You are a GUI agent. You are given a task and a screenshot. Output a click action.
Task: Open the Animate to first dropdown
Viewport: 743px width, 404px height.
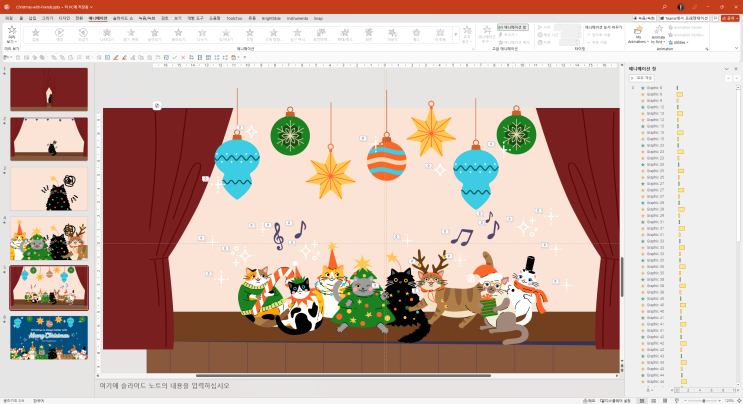tap(658, 35)
